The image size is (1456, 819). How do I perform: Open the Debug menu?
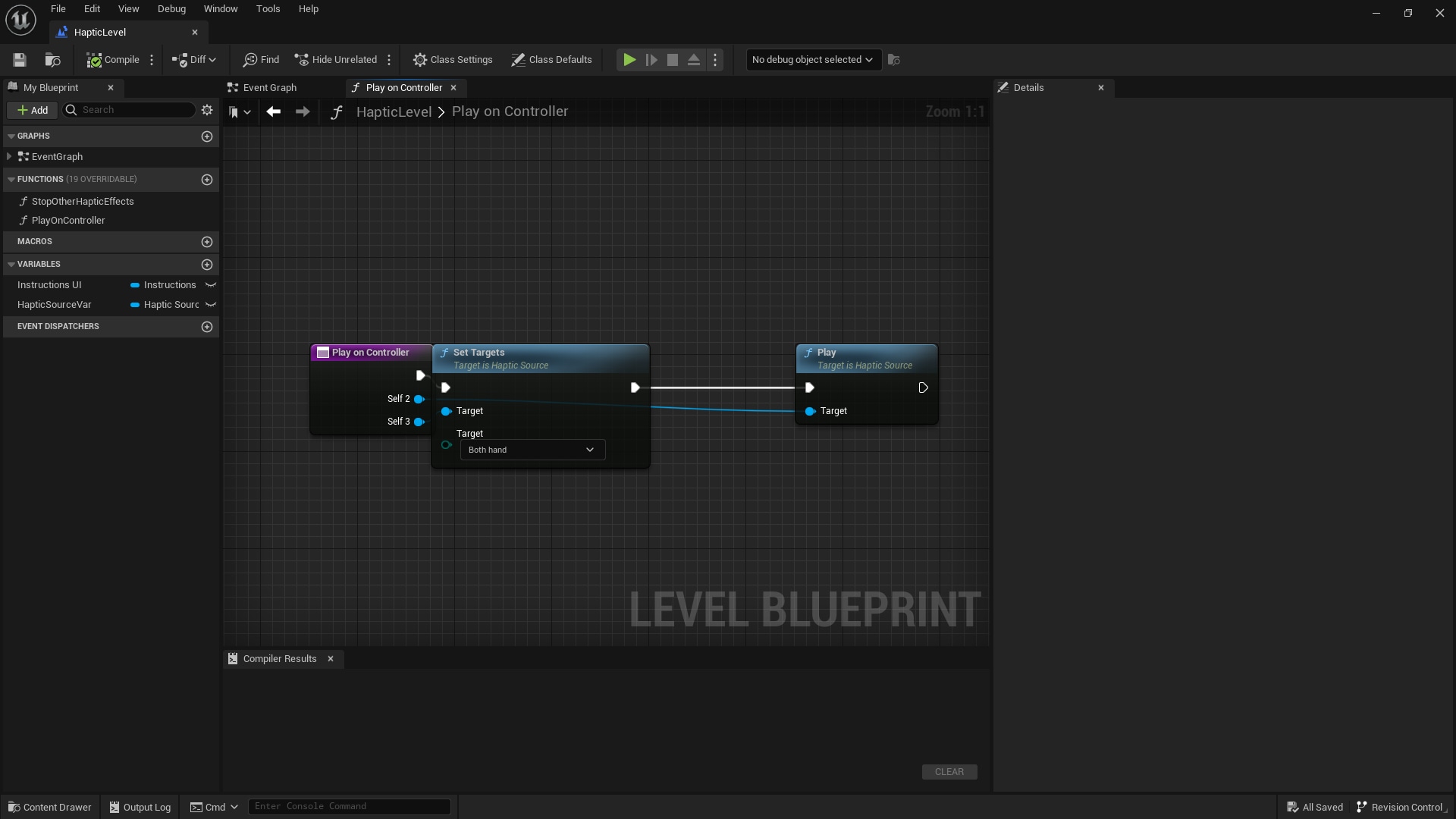[171, 8]
